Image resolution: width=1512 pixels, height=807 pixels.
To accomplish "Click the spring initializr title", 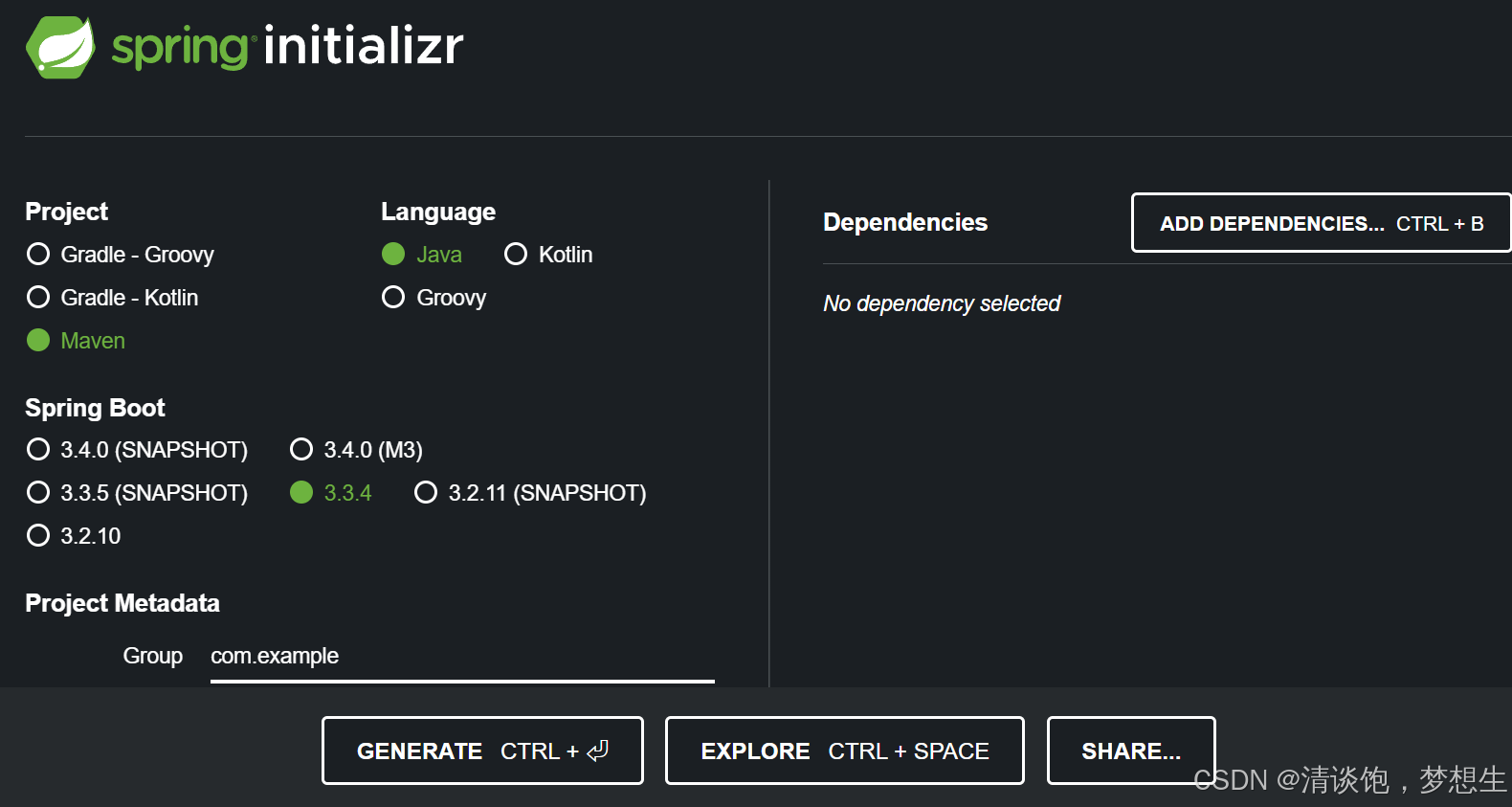I will coord(287,46).
